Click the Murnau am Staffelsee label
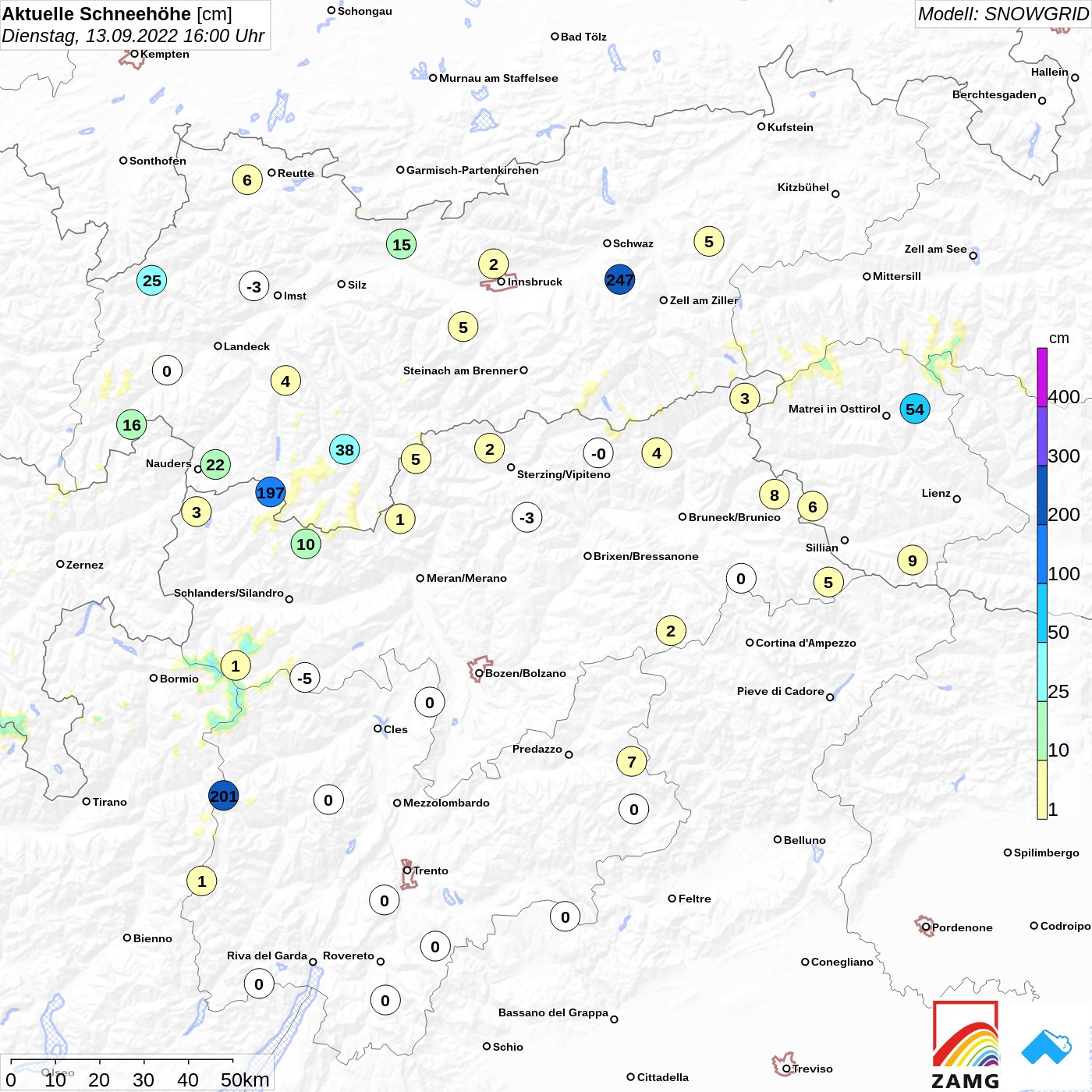This screenshot has height=1092, width=1092. pos(498,78)
